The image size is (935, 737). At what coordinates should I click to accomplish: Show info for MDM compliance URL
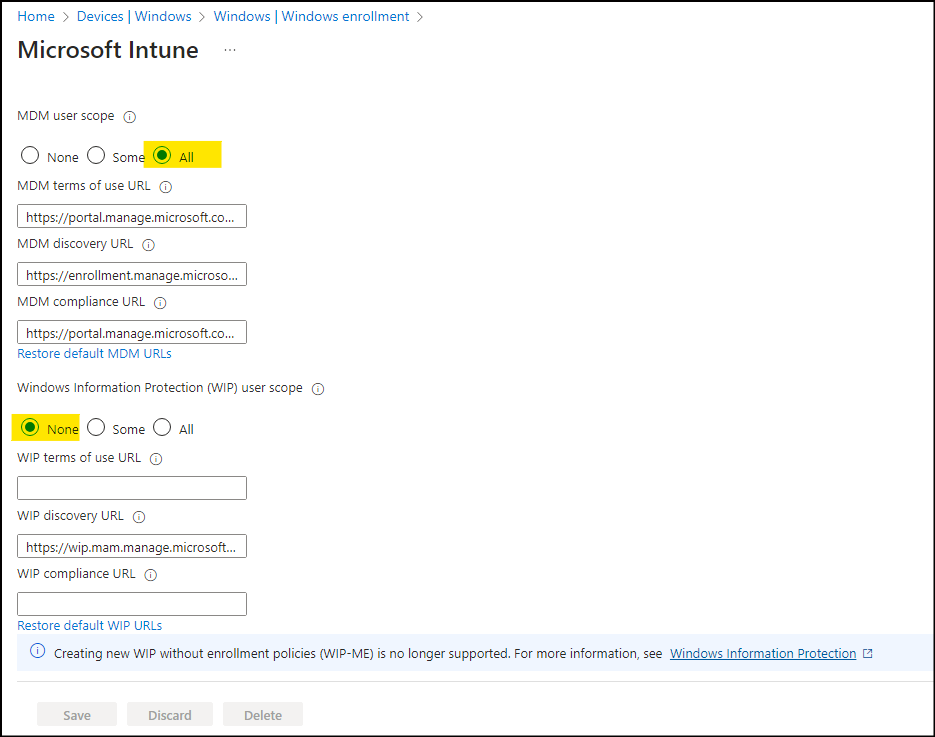click(x=160, y=303)
